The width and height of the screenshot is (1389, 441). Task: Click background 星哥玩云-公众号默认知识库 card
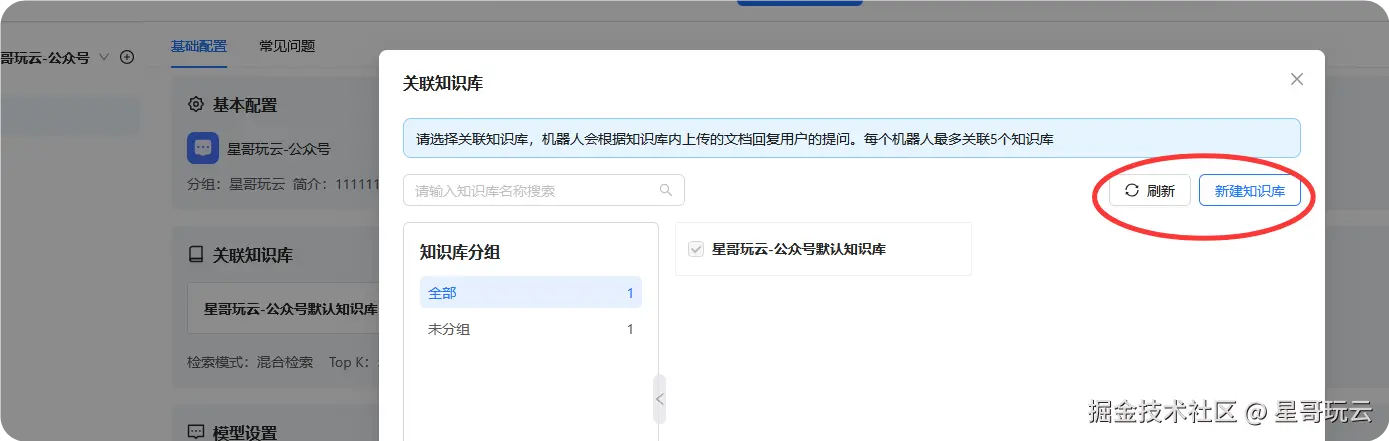pos(284,309)
